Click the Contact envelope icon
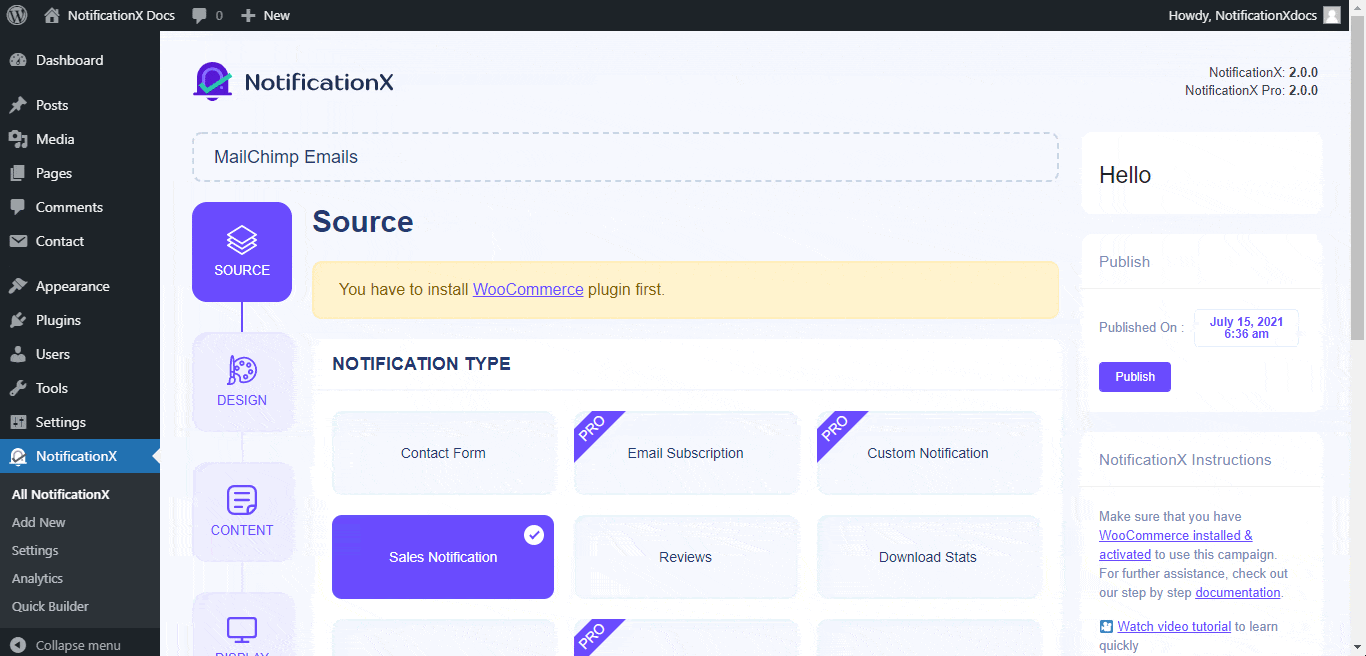The height and width of the screenshot is (656, 1366). point(18,241)
